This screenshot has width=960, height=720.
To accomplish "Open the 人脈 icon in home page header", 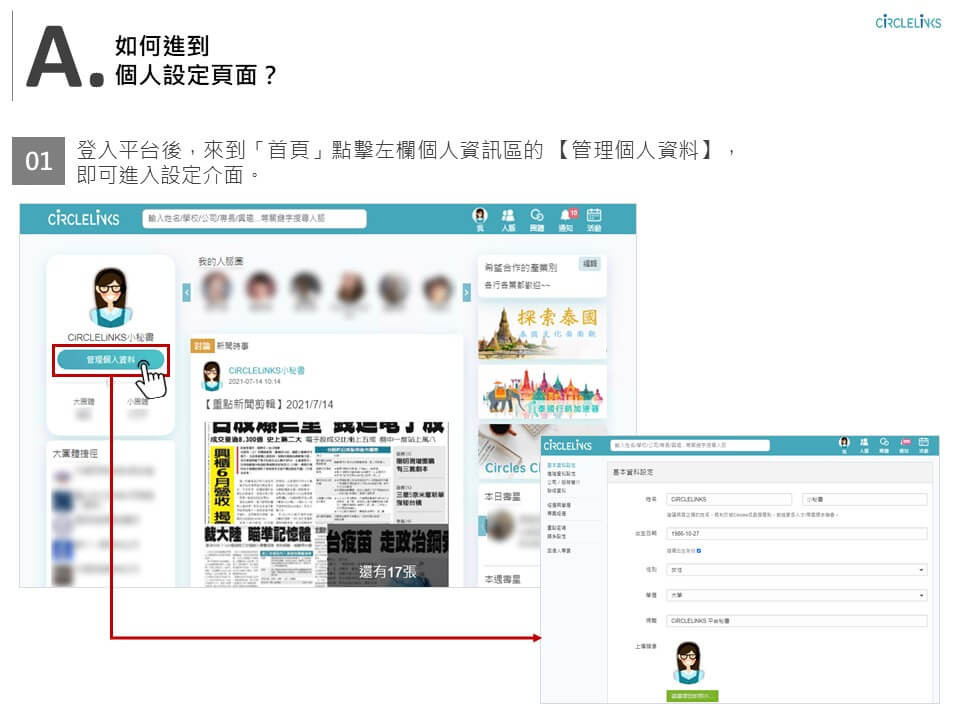I will click(x=508, y=219).
